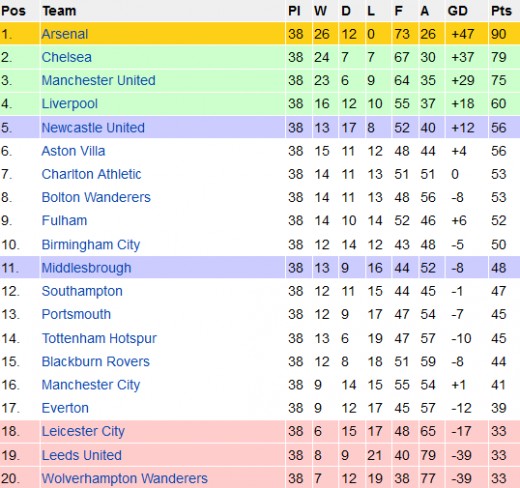Viewport: 520px width, 488px height.
Task: Open the Chelsea team link
Action: (66, 57)
